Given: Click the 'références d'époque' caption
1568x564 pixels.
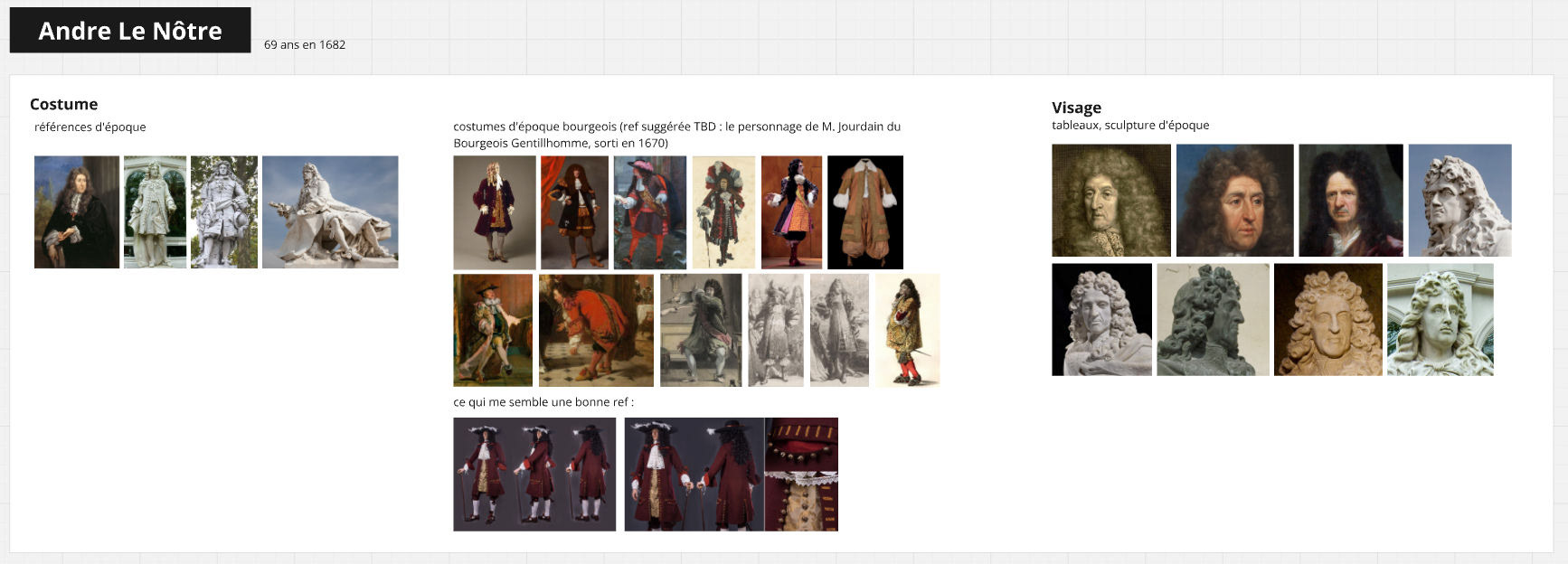Looking at the screenshot, I should tap(90, 127).
